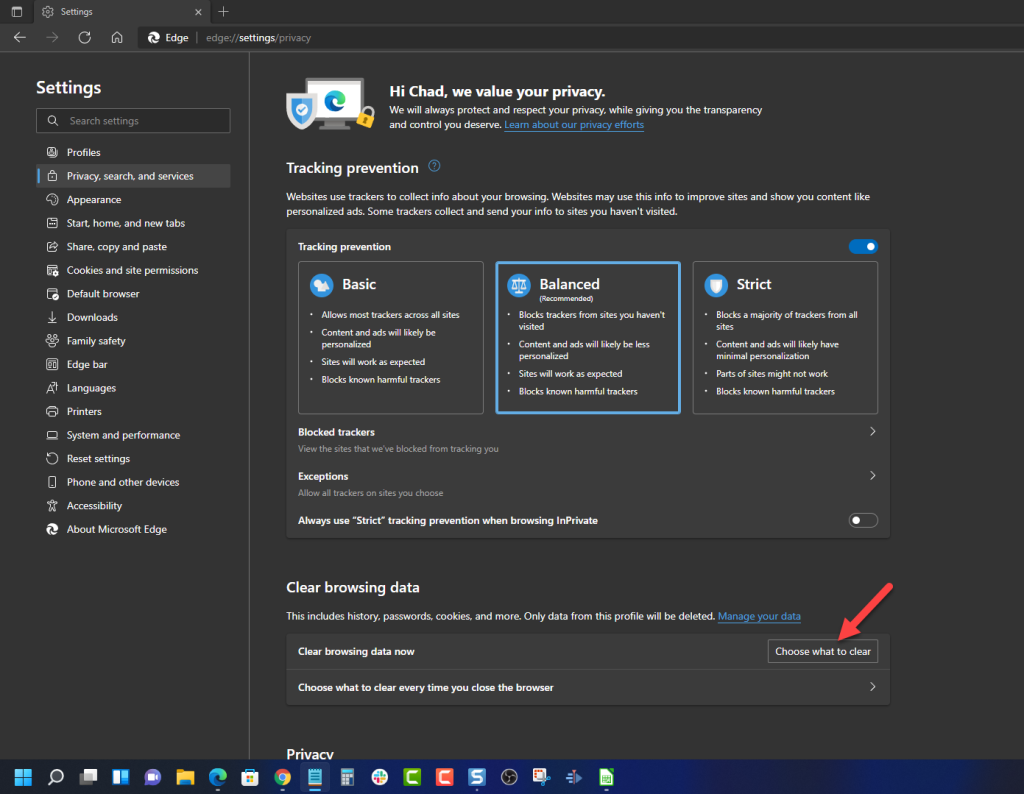
Task: Click the Choose what to clear button
Action: coord(823,651)
